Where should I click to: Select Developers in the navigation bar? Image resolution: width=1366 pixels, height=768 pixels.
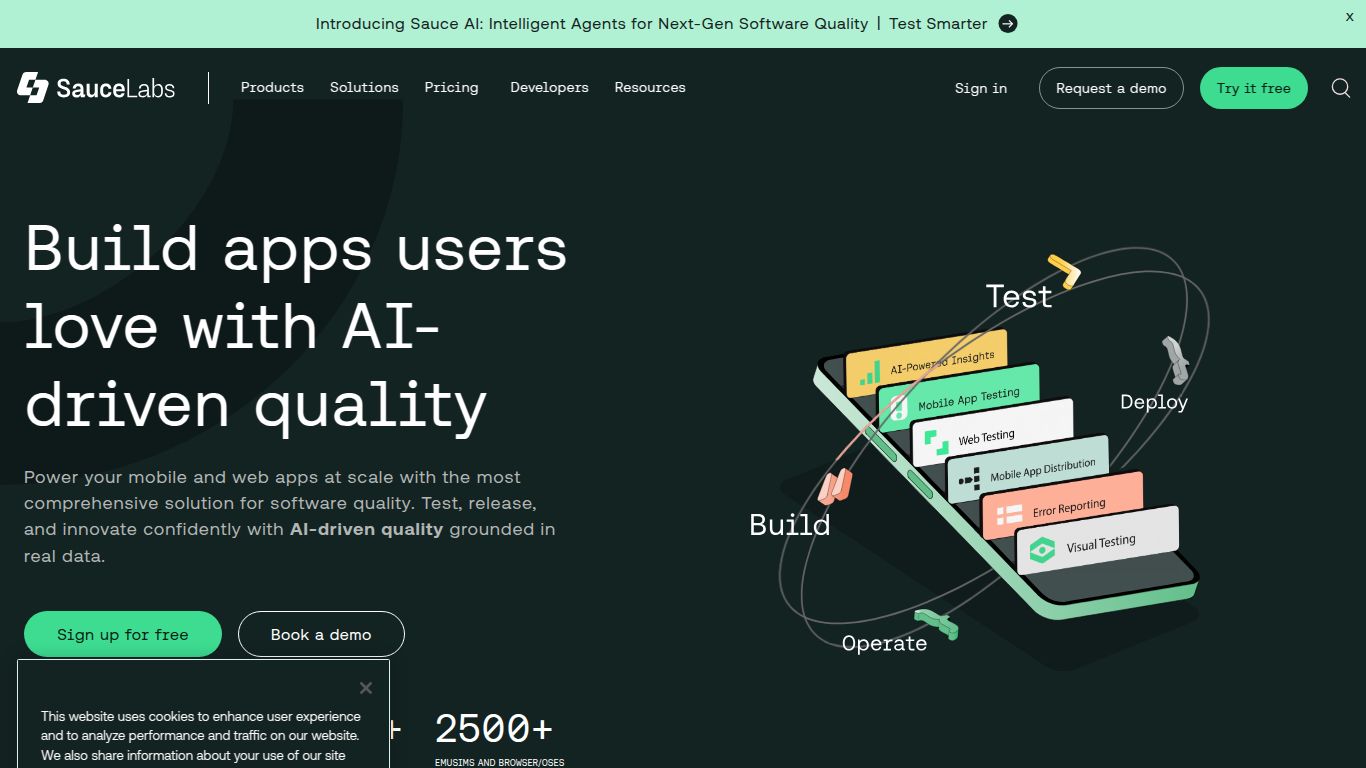point(548,88)
